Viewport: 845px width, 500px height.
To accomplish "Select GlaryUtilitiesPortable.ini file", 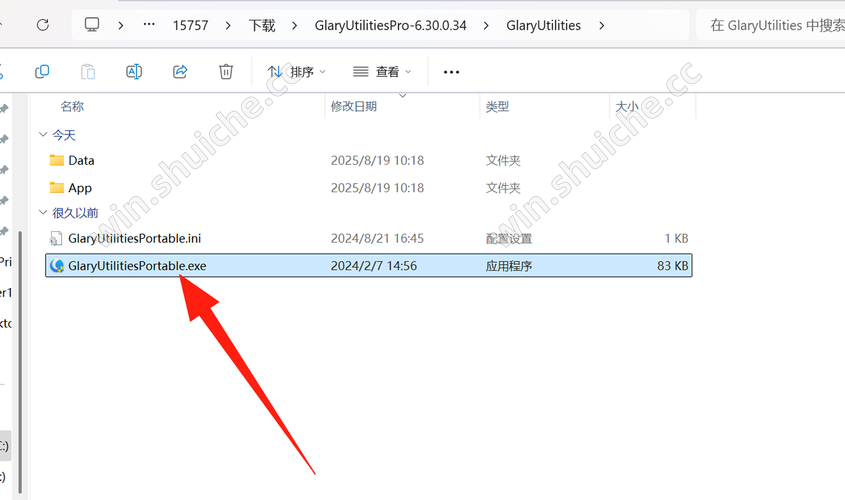I will click(x=135, y=238).
